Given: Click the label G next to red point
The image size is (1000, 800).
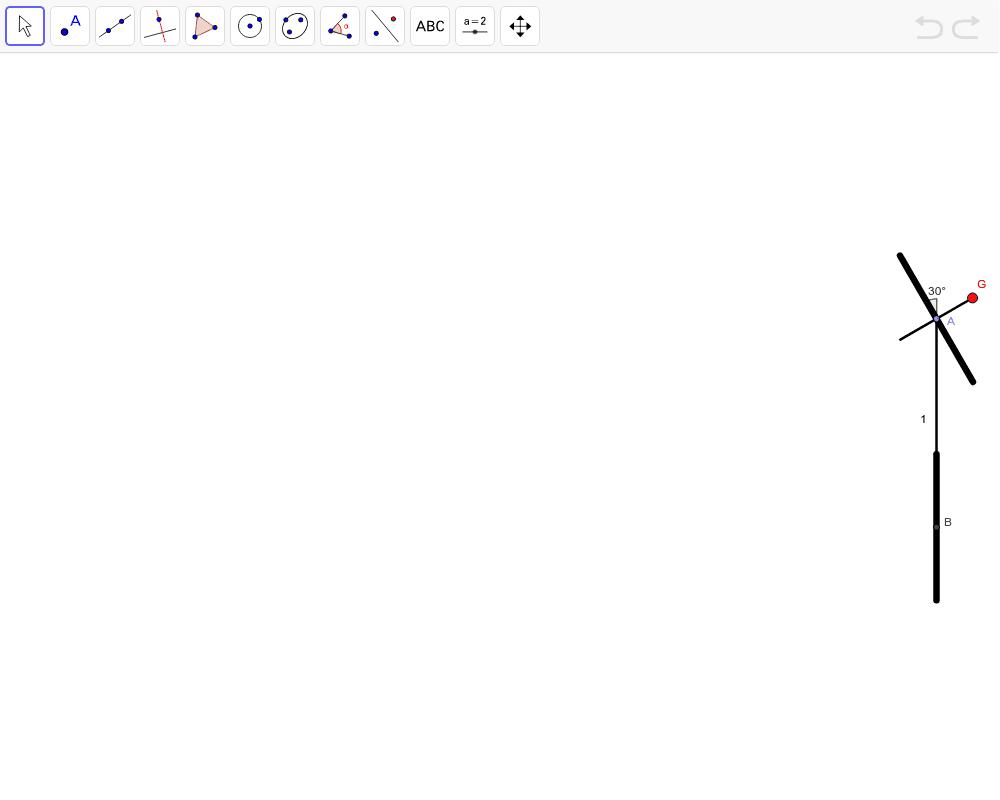Looking at the screenshot, I should tap(982, 285).
